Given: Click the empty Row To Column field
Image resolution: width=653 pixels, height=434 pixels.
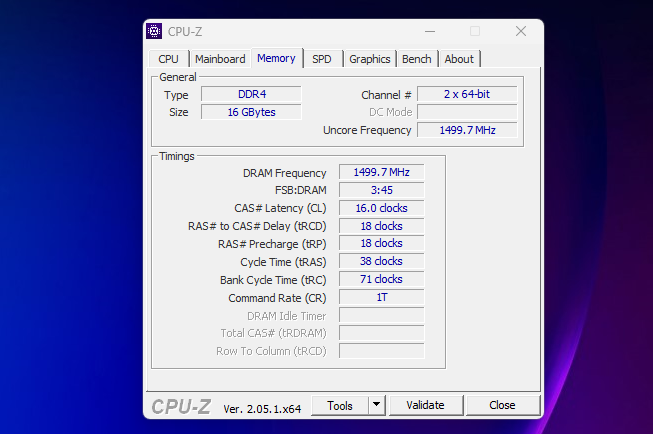Looking at the screenshot, I should pos(382,351).
